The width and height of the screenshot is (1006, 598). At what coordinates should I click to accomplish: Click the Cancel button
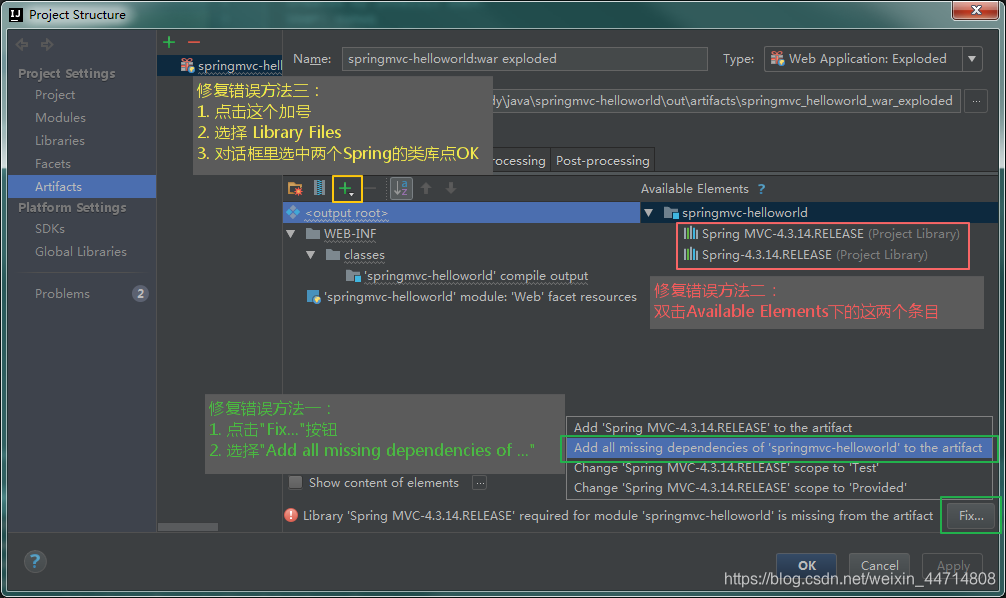pyautogui.click(x=879, y=565)
